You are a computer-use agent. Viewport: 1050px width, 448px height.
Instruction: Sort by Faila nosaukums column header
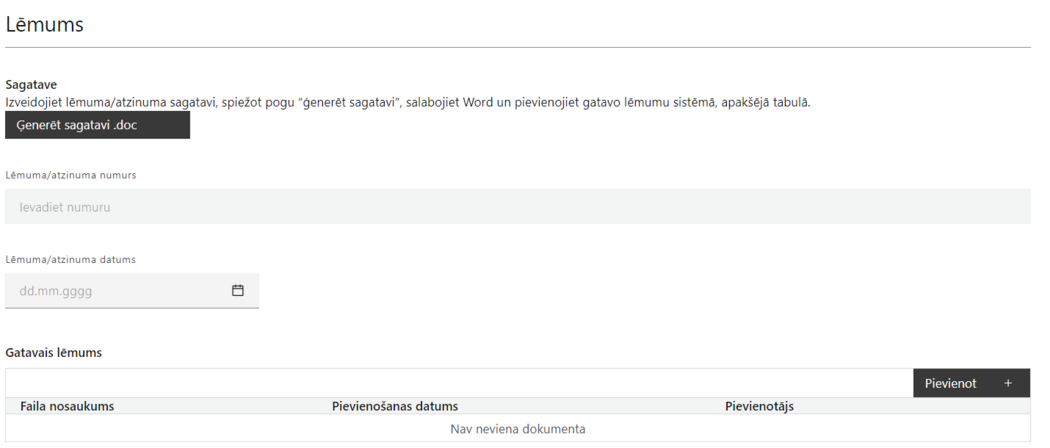click(67, 406)
